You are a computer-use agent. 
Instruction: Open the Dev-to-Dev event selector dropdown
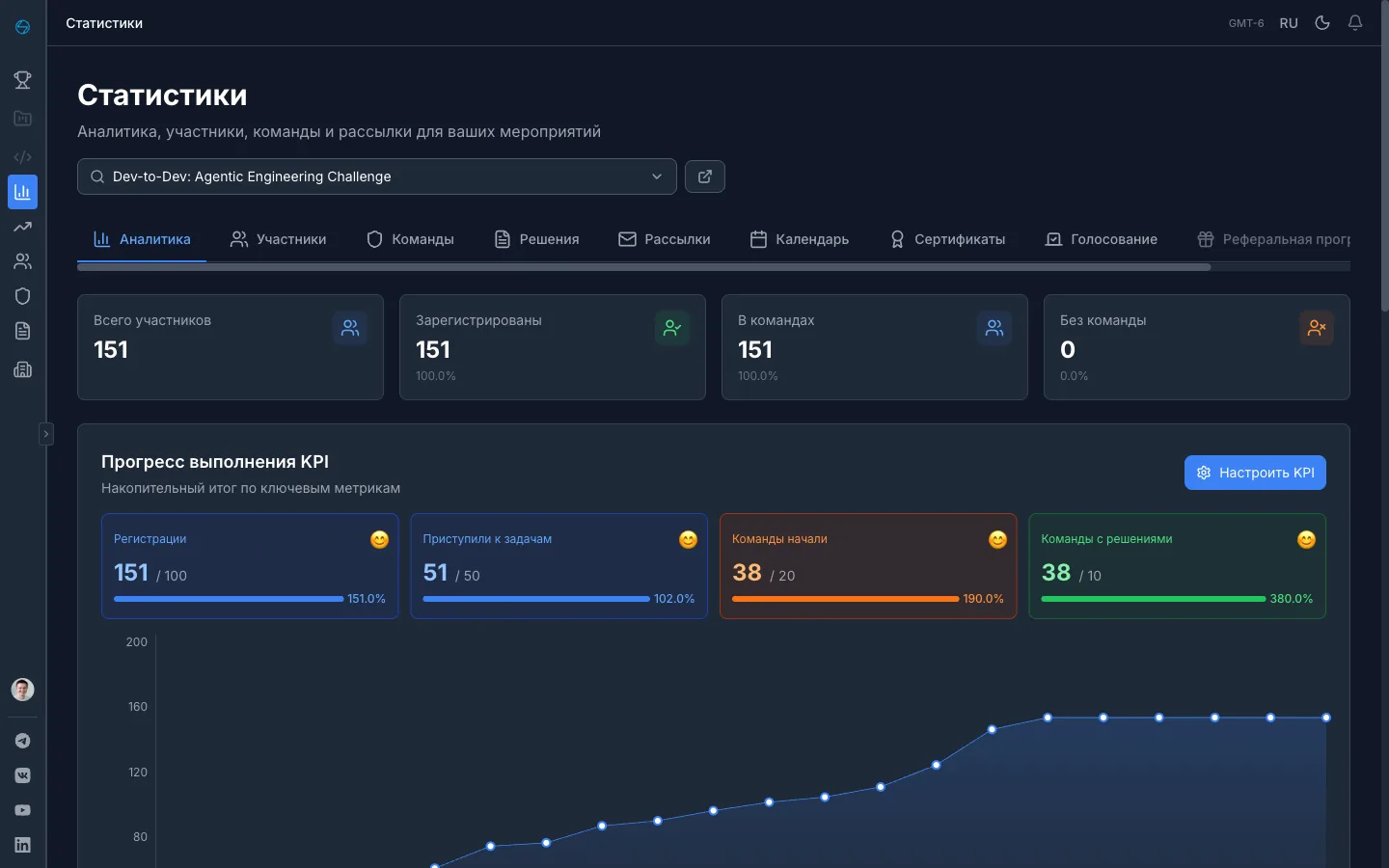376,176
